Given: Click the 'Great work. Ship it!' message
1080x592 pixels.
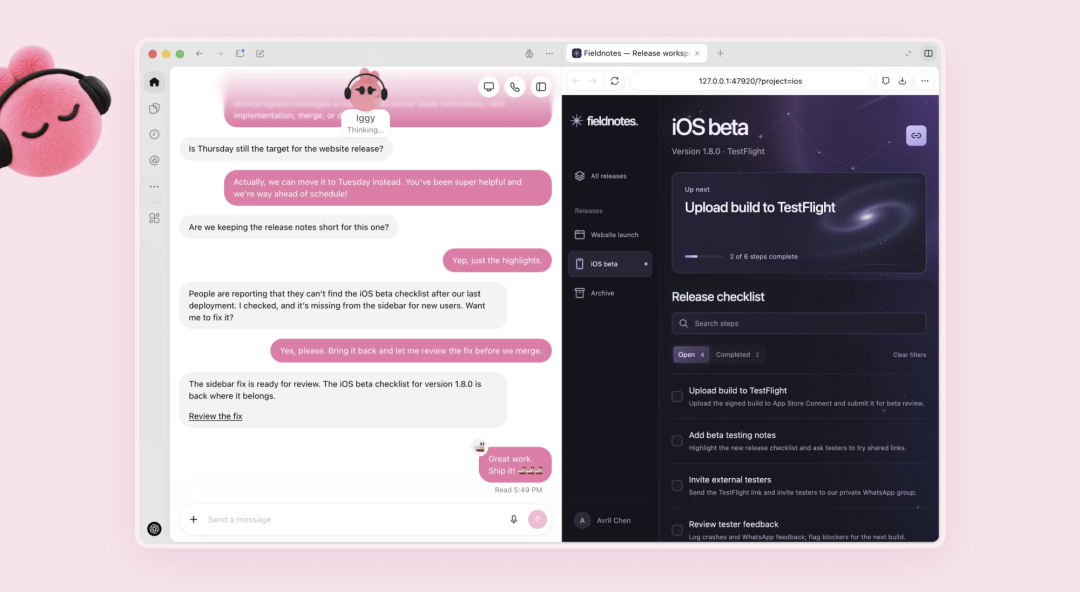Looking at the screenshot, I should click(x=515, y=465).
